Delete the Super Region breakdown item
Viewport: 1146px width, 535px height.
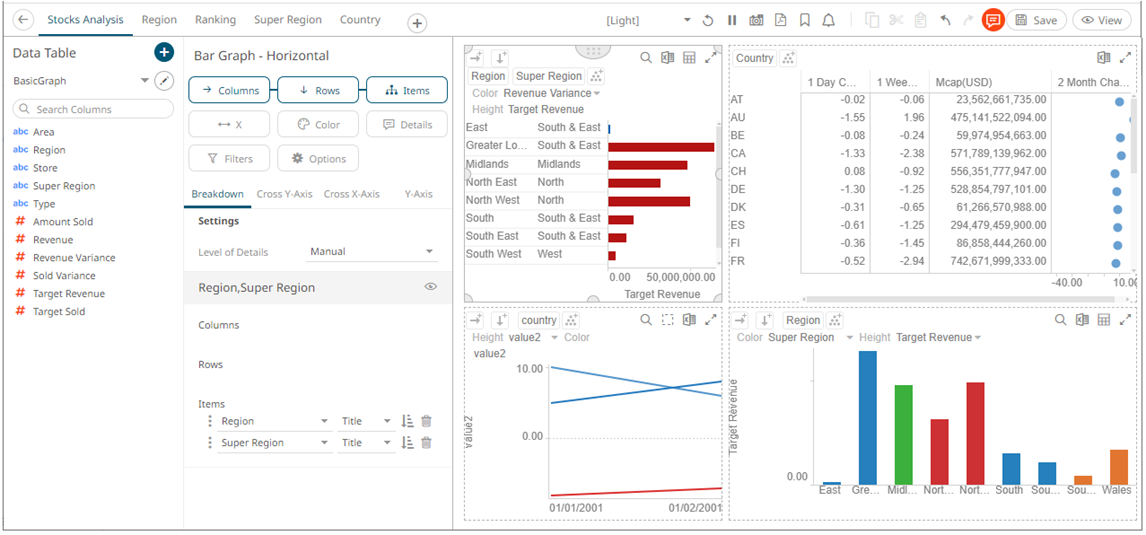coord(426,443)
